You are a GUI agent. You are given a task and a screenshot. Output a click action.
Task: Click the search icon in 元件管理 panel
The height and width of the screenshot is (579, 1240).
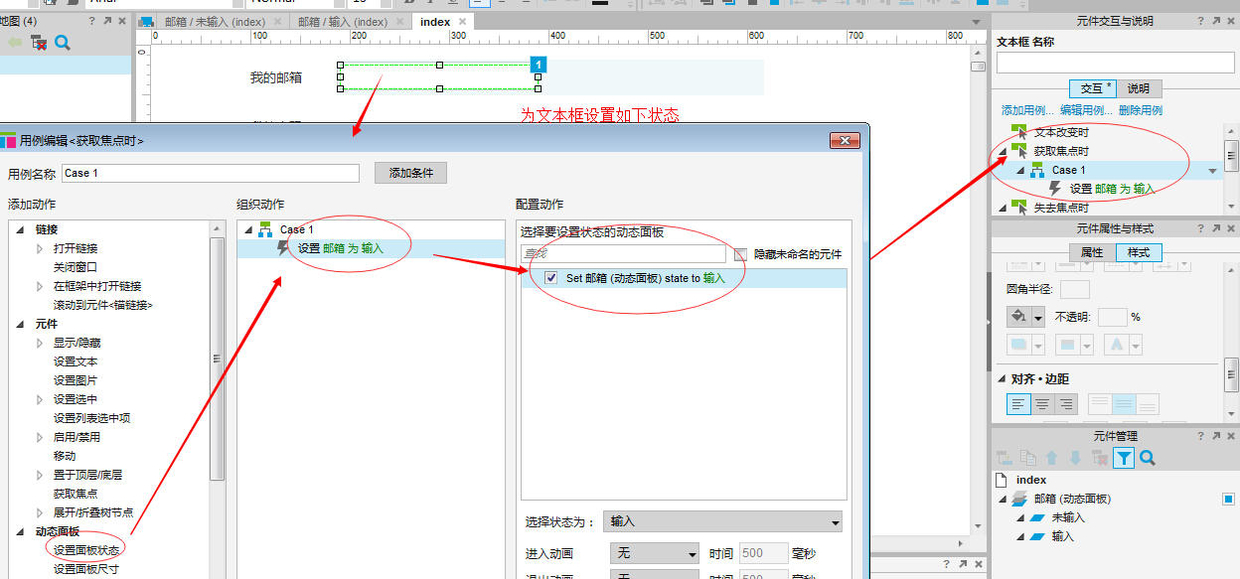[1148, 458]
